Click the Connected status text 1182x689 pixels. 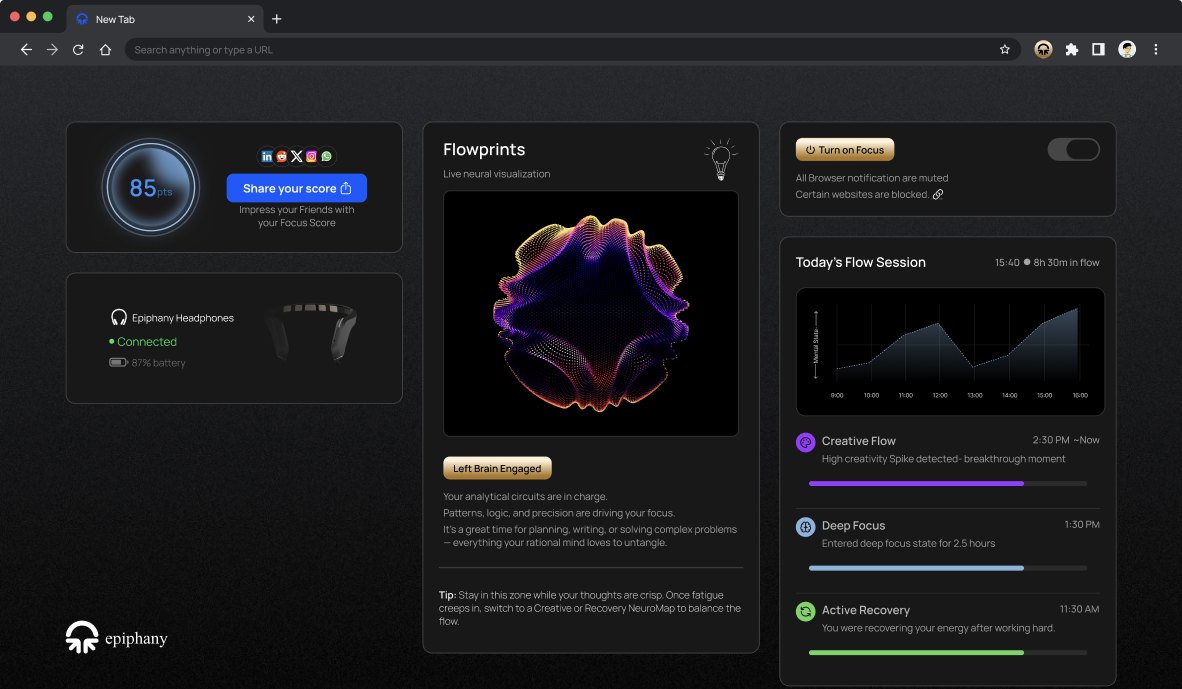click(147, 341)
